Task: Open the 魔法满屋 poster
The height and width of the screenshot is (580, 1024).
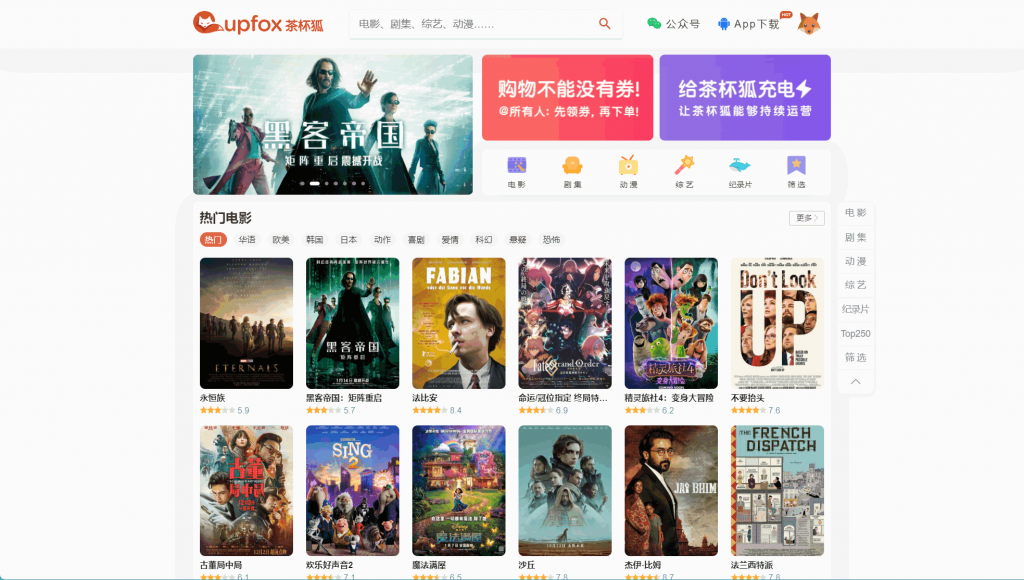Action: (x=458, y=491)
